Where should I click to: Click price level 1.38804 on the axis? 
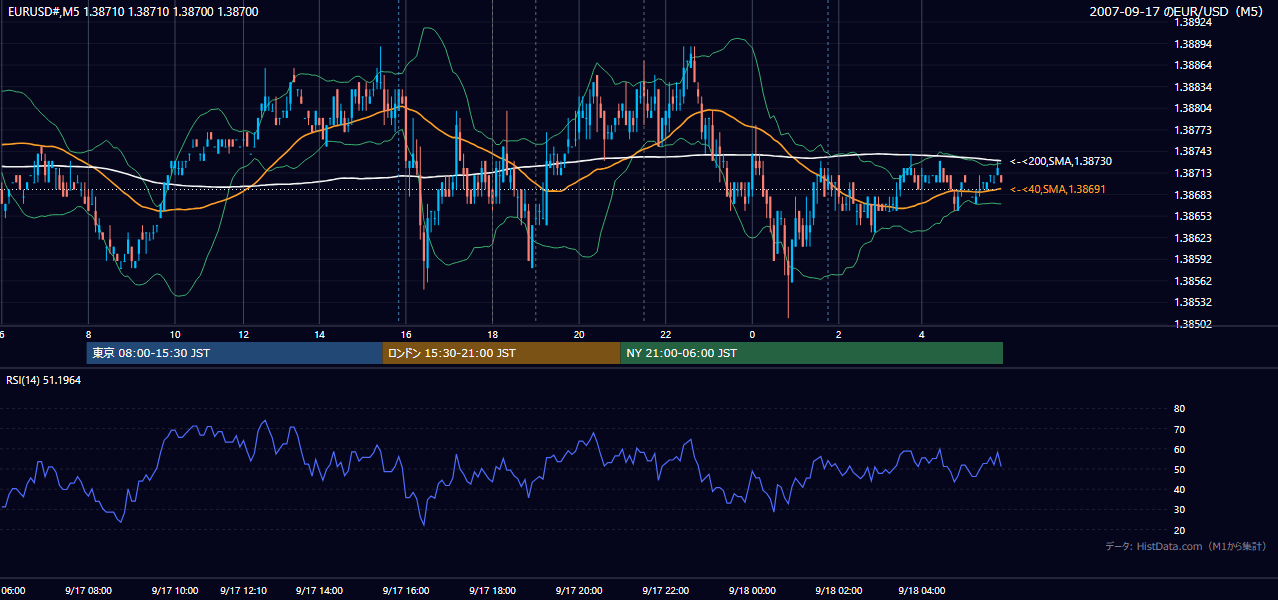coord(1194,108)
